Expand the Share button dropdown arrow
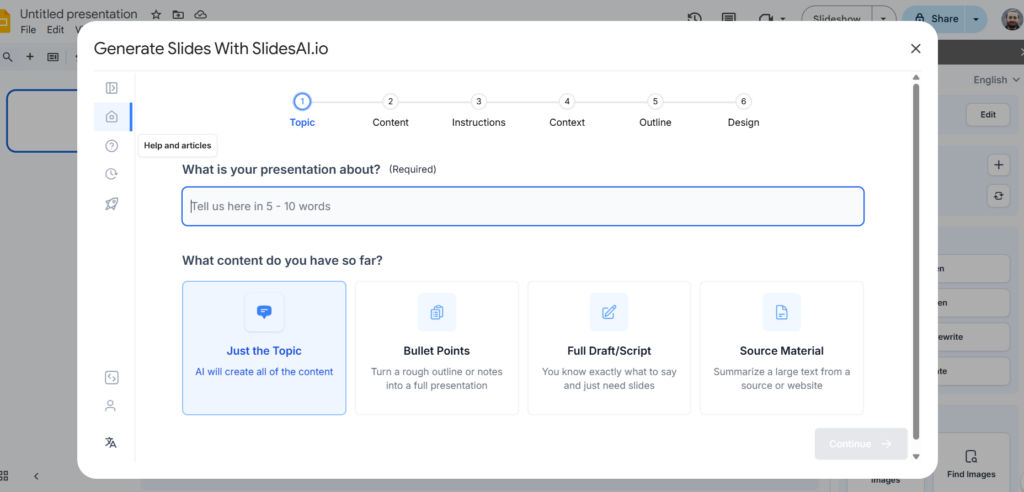The height and width of the screenshot is (492, 1024). coord(976,18)
